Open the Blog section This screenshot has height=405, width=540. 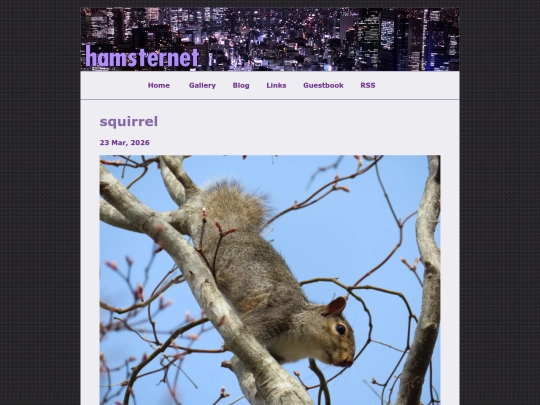pyautogui.click(x=241, y=85)
